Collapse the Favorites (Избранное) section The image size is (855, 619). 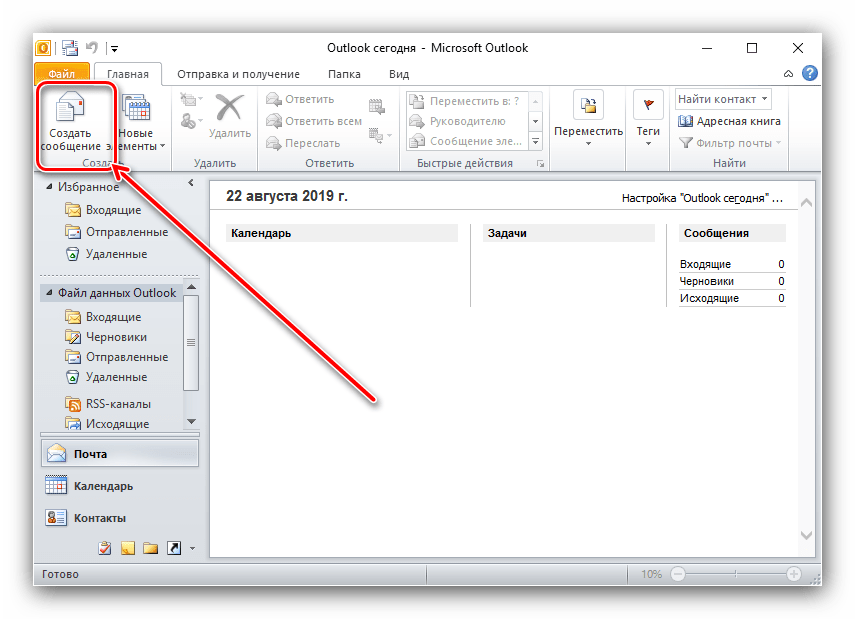pos(48,187)
